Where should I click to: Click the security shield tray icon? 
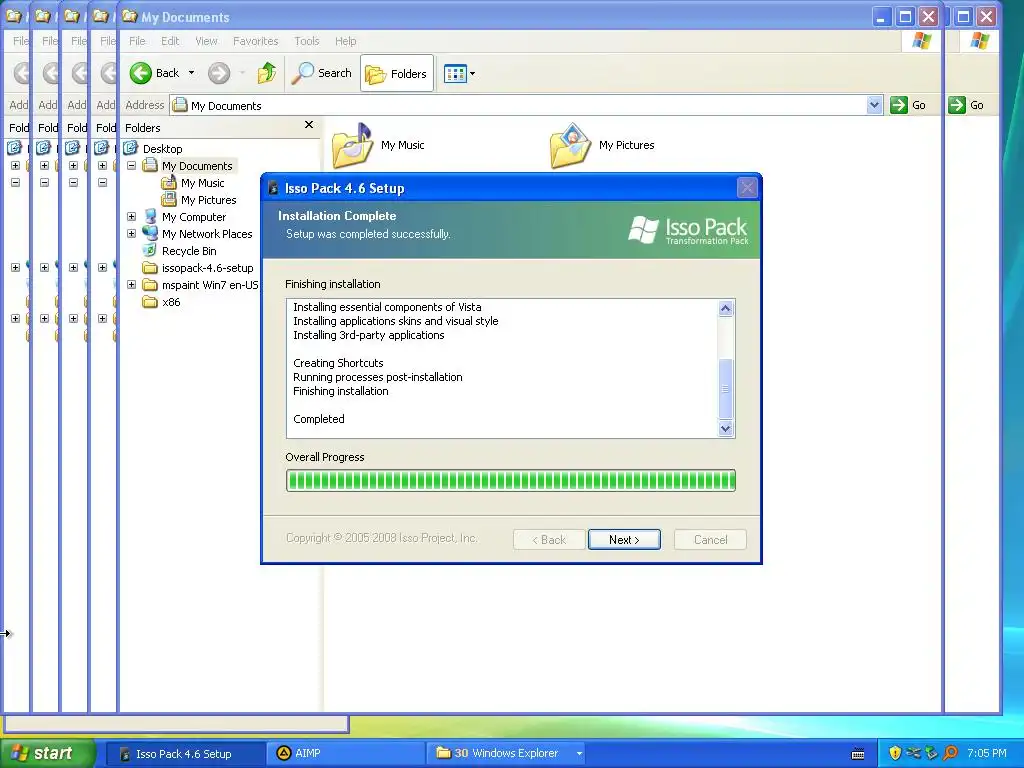pyautogui.click(x=895, y=753)
